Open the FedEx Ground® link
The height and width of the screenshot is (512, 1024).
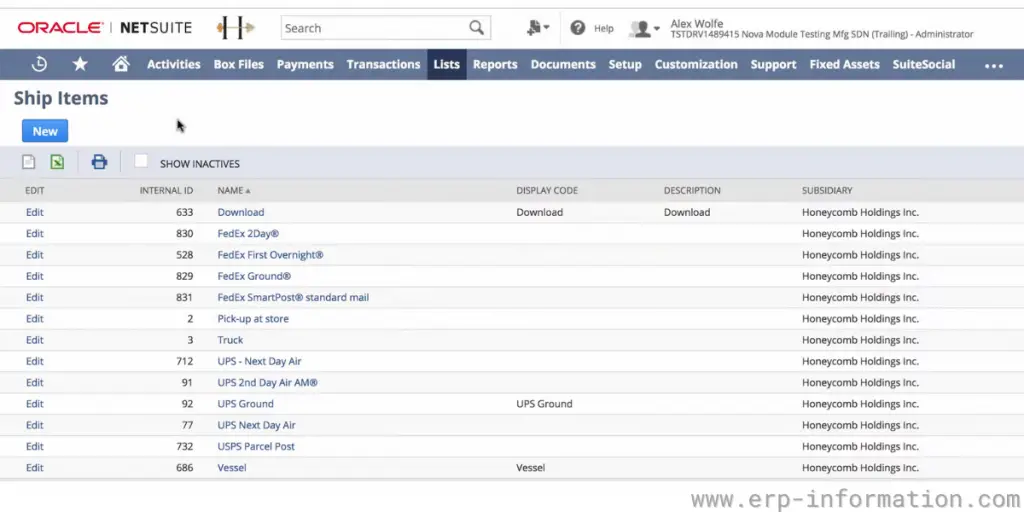point(254,276)
